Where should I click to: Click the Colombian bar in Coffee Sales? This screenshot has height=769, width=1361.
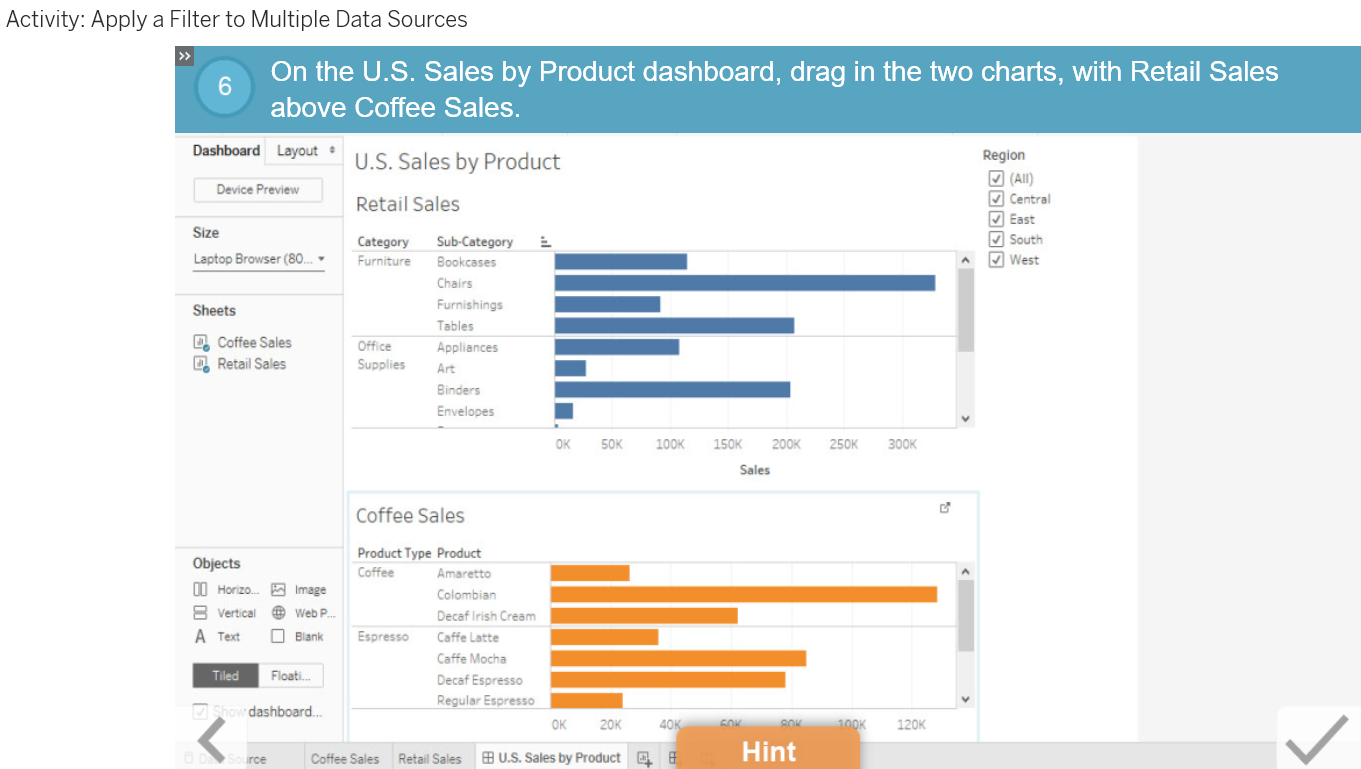click(x=744, y=595)
